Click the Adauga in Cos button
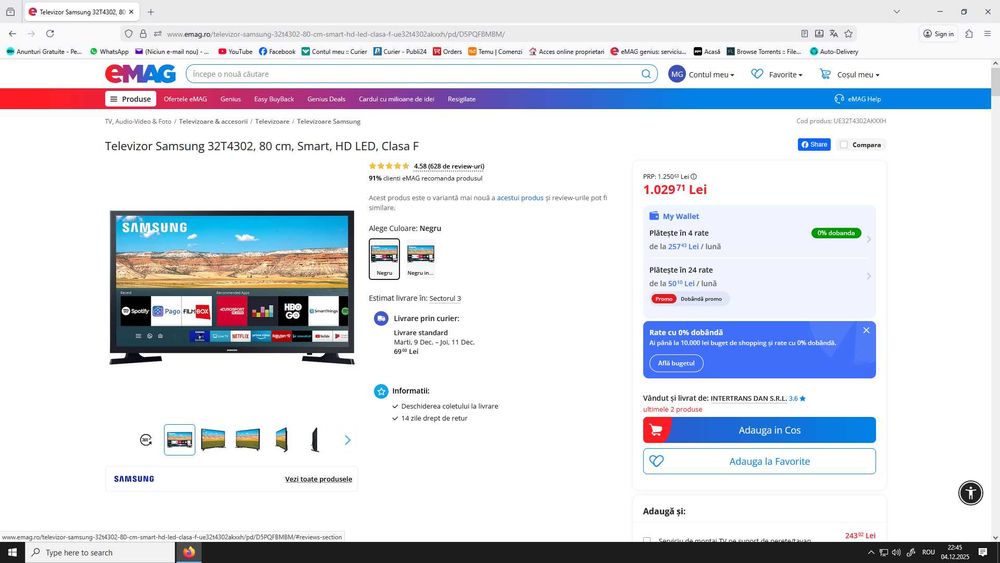The height and width of the screenshot is (563, 1000). (x=759, y=430)
